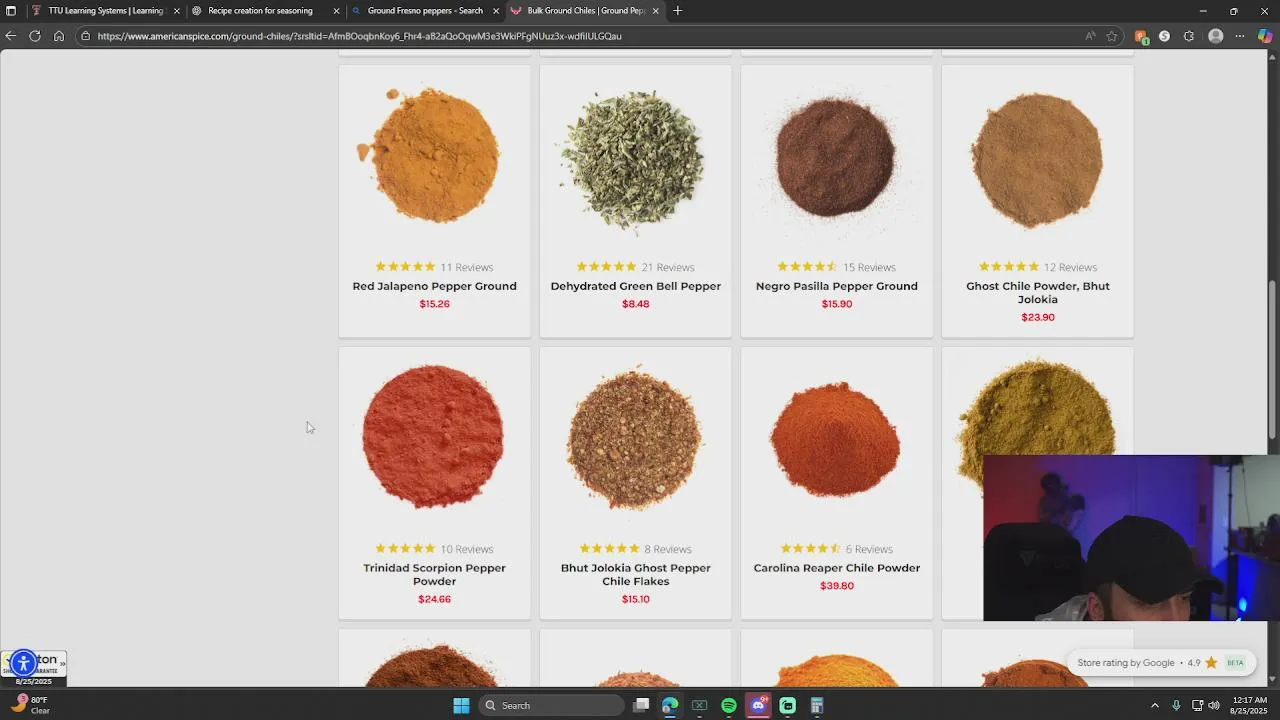Open the Calculator taskbar icon
This screenshot has width=1280, height=720.
click(817, 705)
